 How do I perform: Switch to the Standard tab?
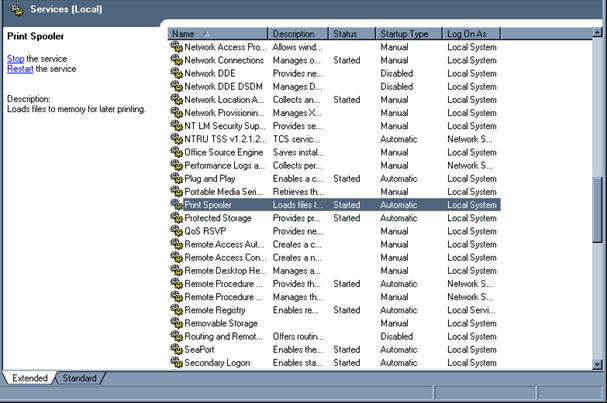[79, 378]
